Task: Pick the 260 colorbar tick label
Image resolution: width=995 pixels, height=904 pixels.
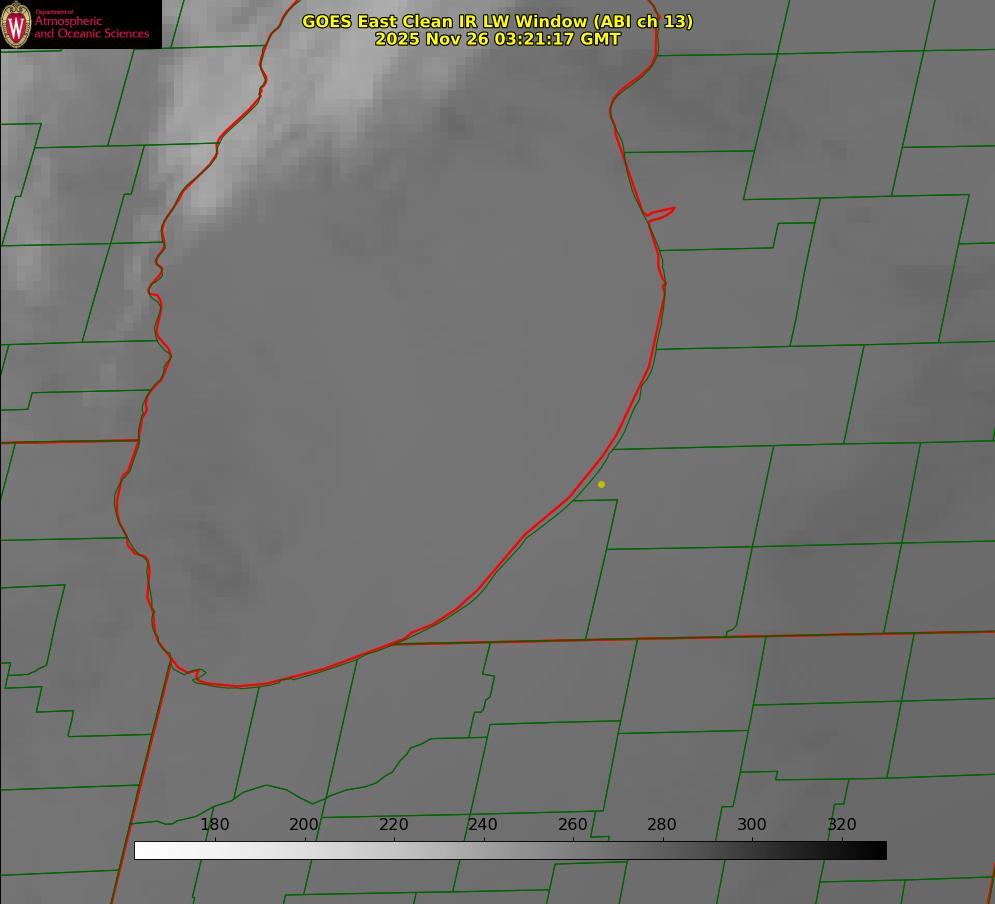Action: pyautogui.click(x=573, y=825)
